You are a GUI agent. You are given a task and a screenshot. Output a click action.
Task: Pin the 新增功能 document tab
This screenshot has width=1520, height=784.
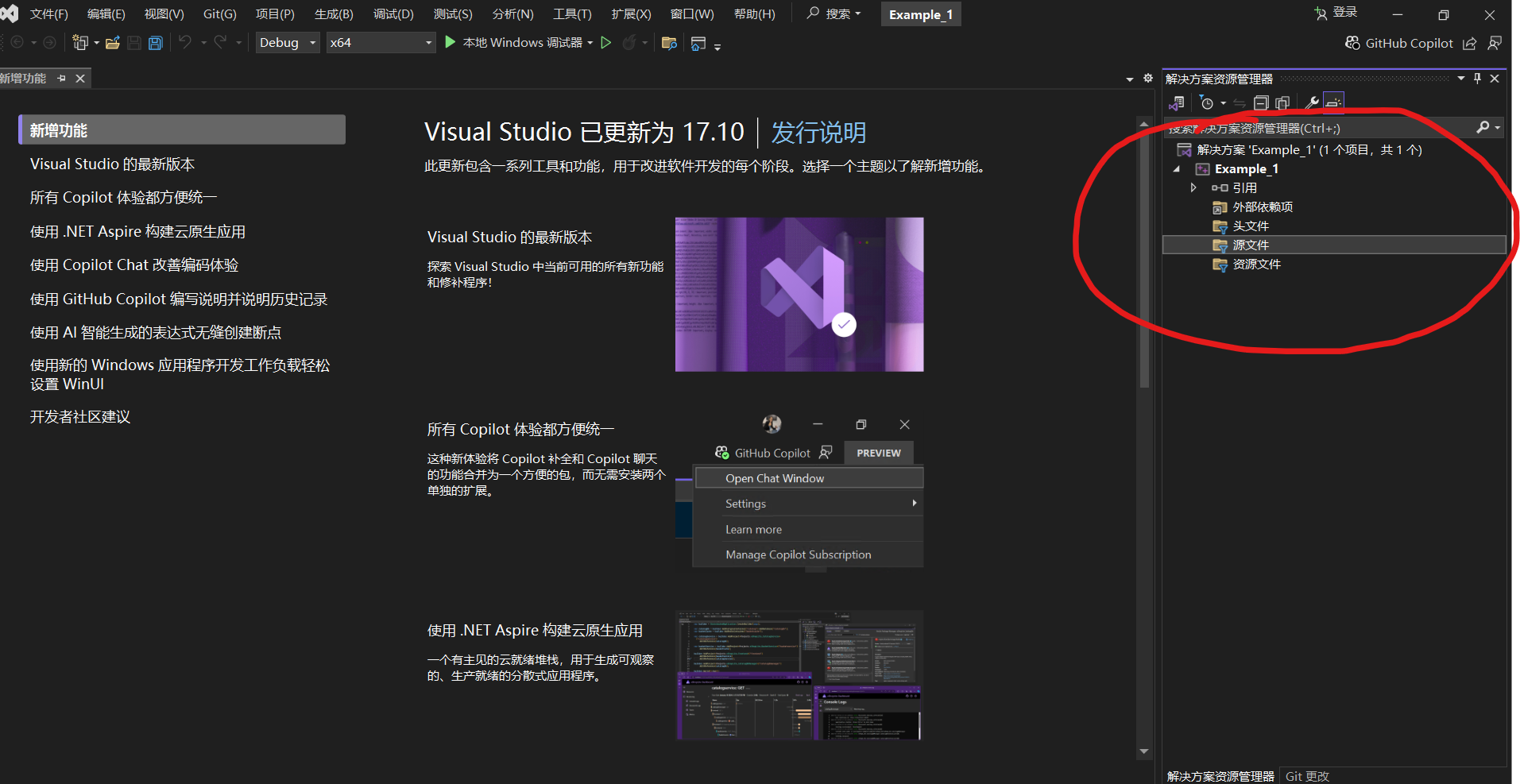(61, 78)
